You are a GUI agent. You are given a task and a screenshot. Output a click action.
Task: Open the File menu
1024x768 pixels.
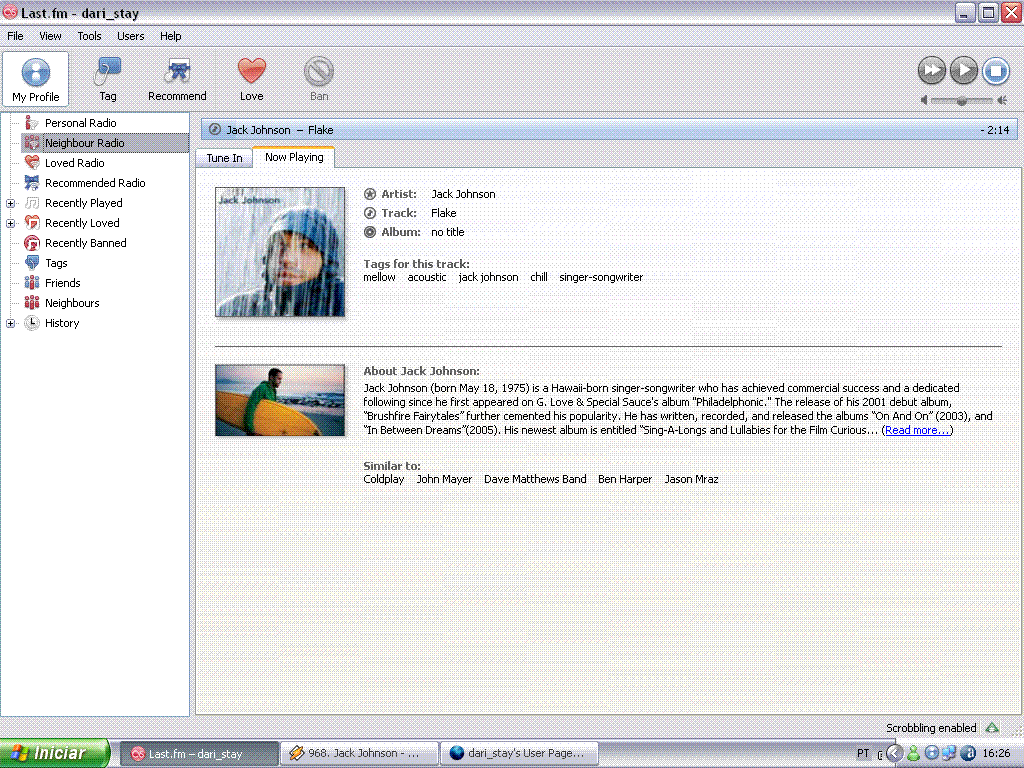15,36
